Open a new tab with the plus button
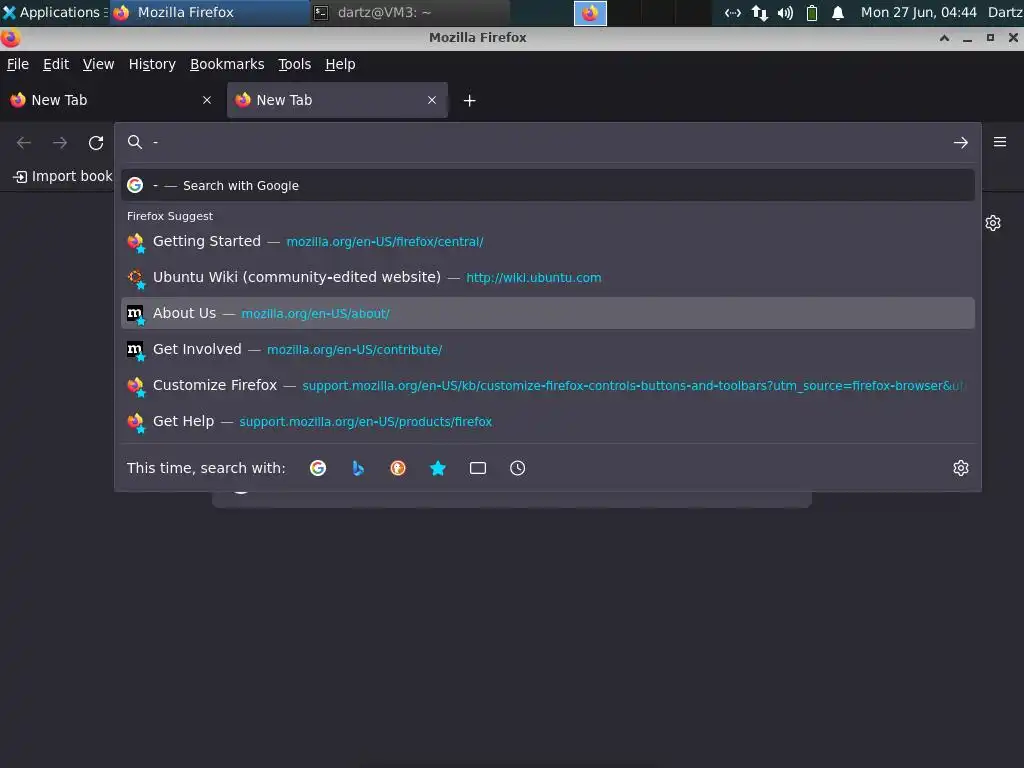Viewport: 1024px width, 768px height. (x=469, y=101)
